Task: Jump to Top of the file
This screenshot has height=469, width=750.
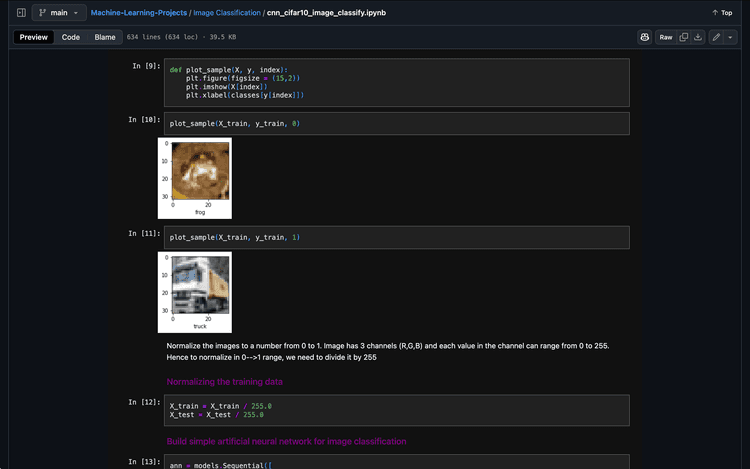Action: (x=721, y=13)
